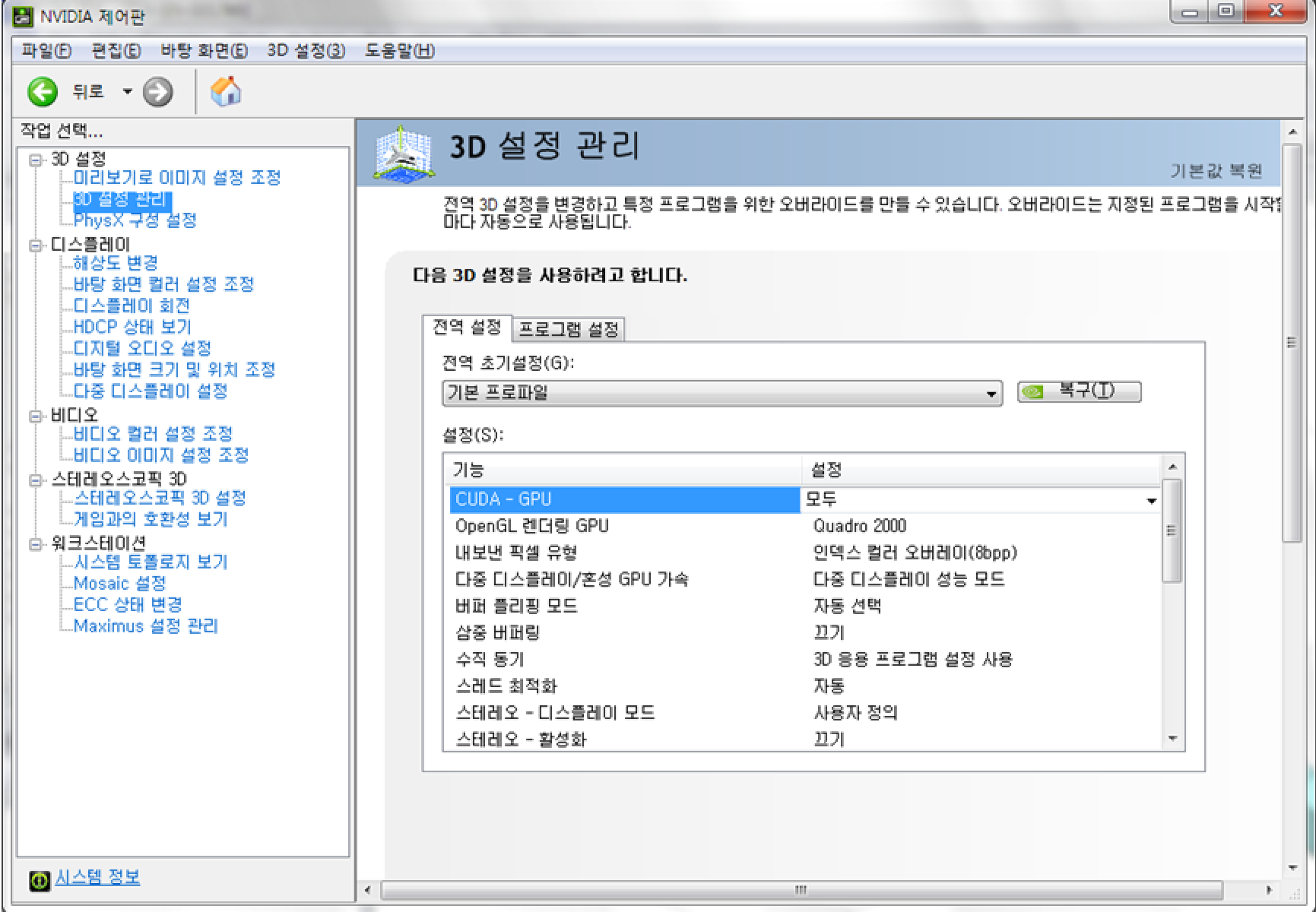Viewport: 1316px width, 912px height.
Task: Open the 편집 menu
Action: point(116,51)
